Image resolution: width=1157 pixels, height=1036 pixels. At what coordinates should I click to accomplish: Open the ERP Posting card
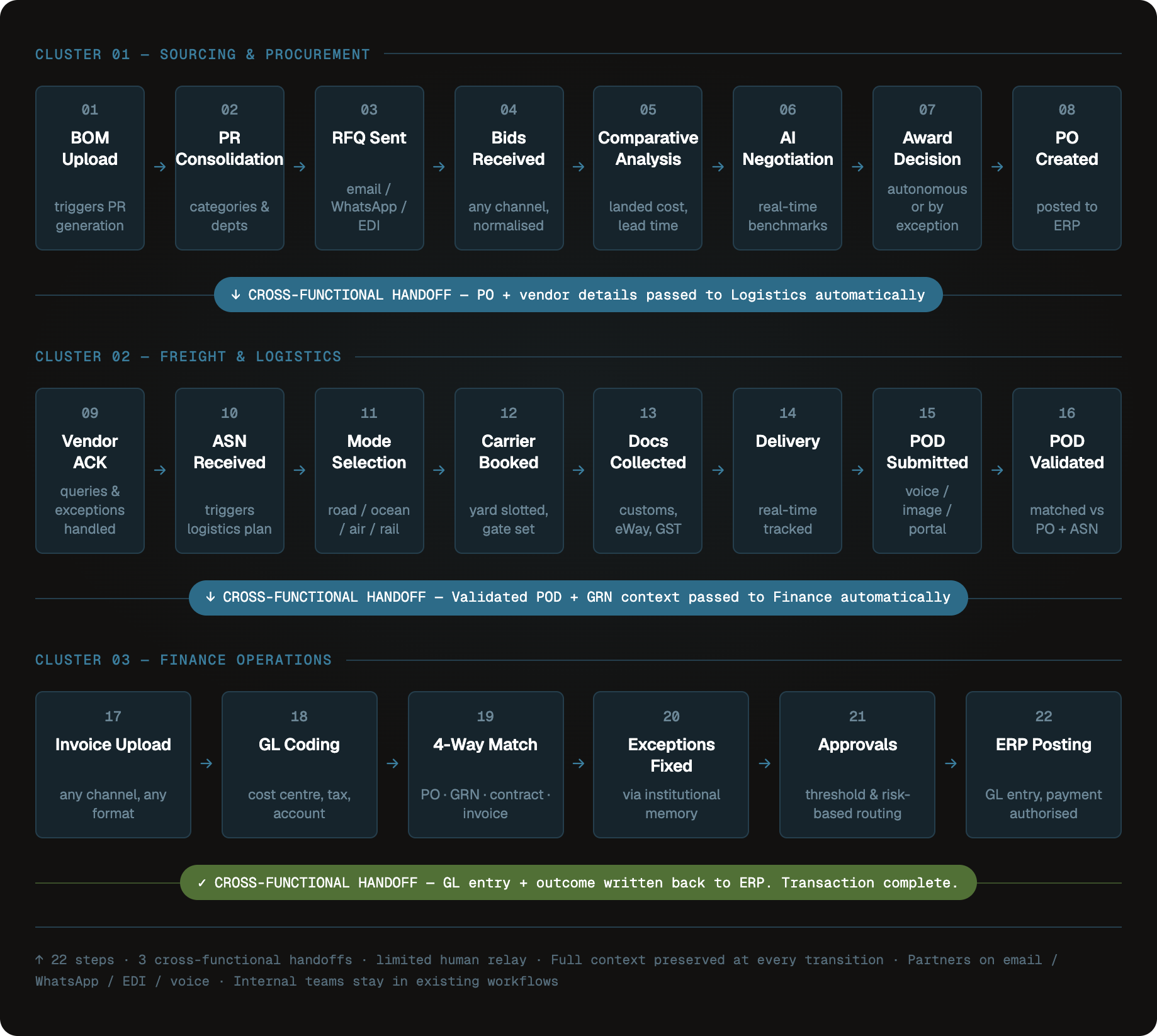point(1044,765)
